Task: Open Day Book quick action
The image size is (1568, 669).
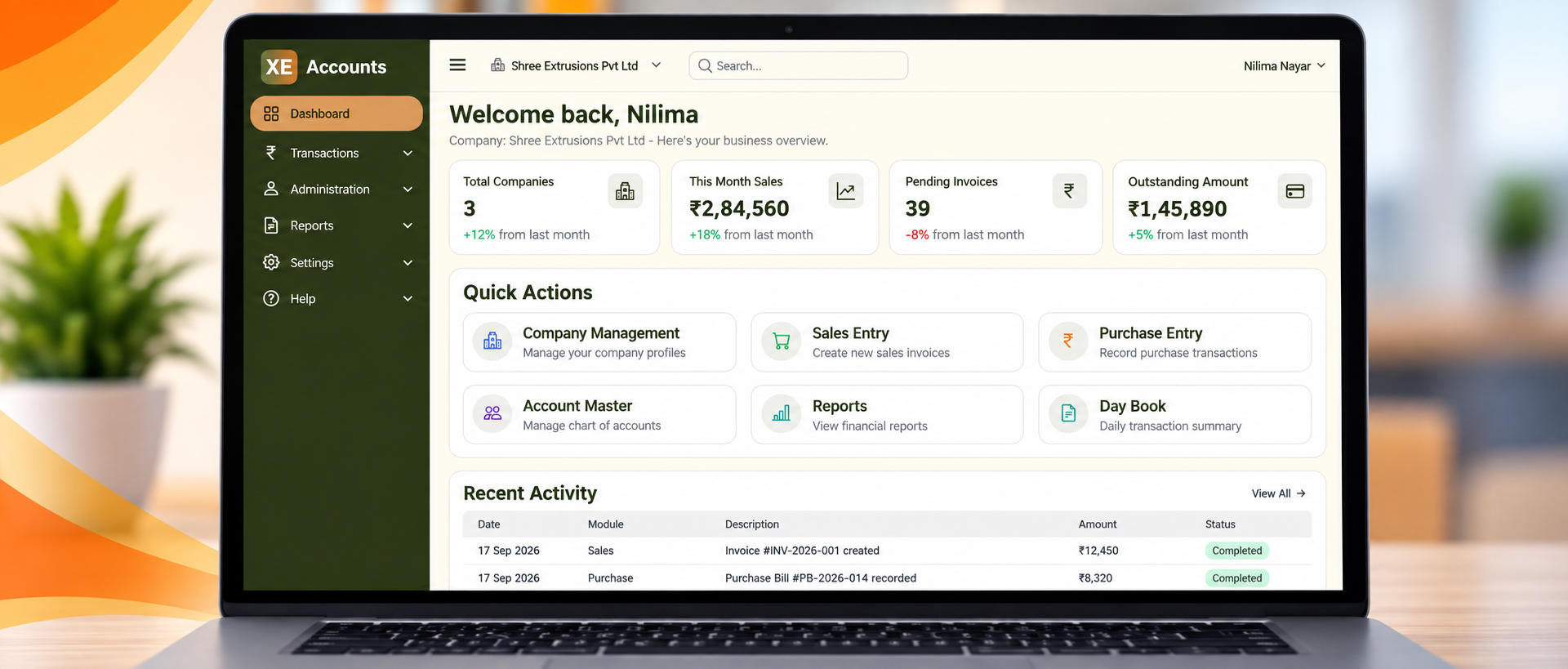Action: 1174,415
